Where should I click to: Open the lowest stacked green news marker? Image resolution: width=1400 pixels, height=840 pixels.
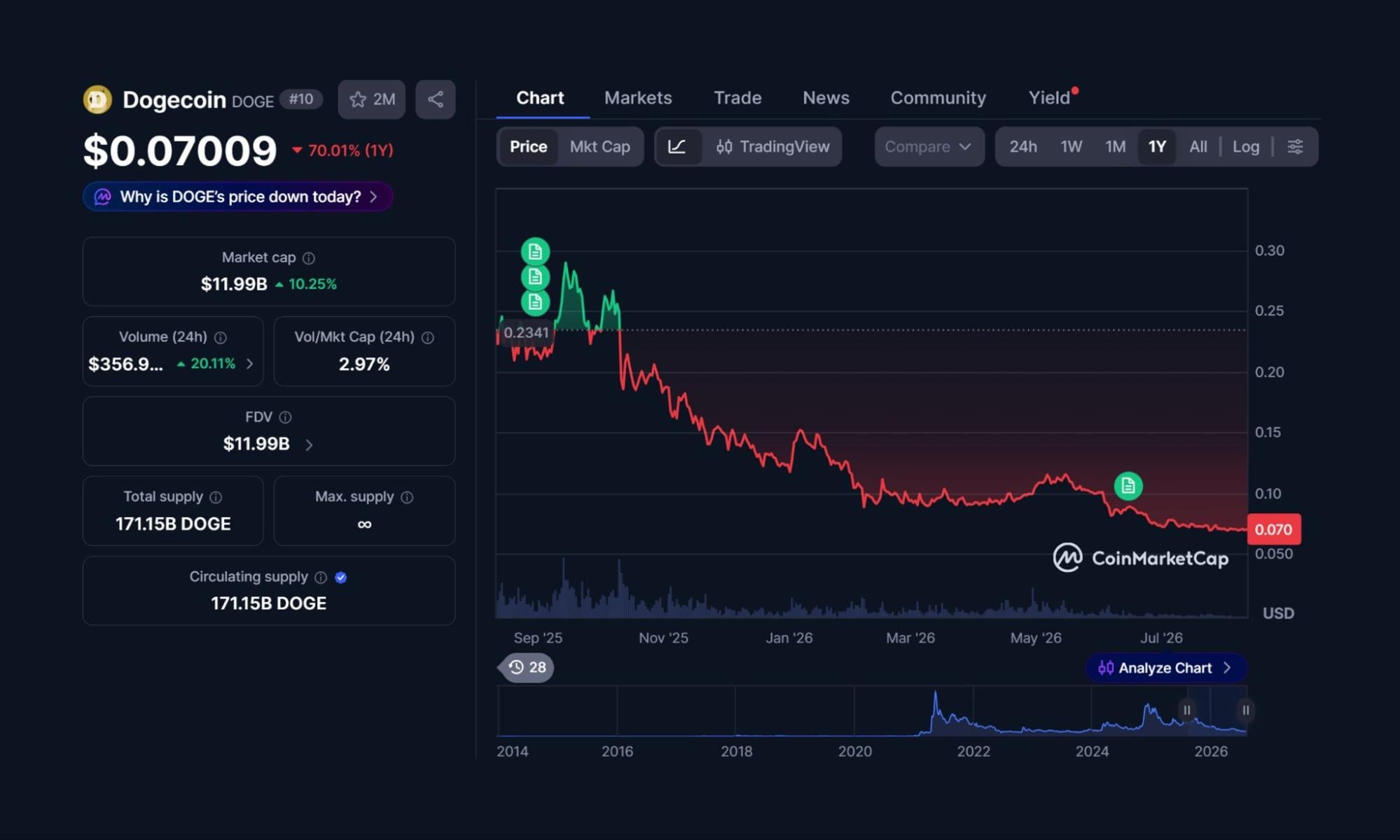(535, 302)
